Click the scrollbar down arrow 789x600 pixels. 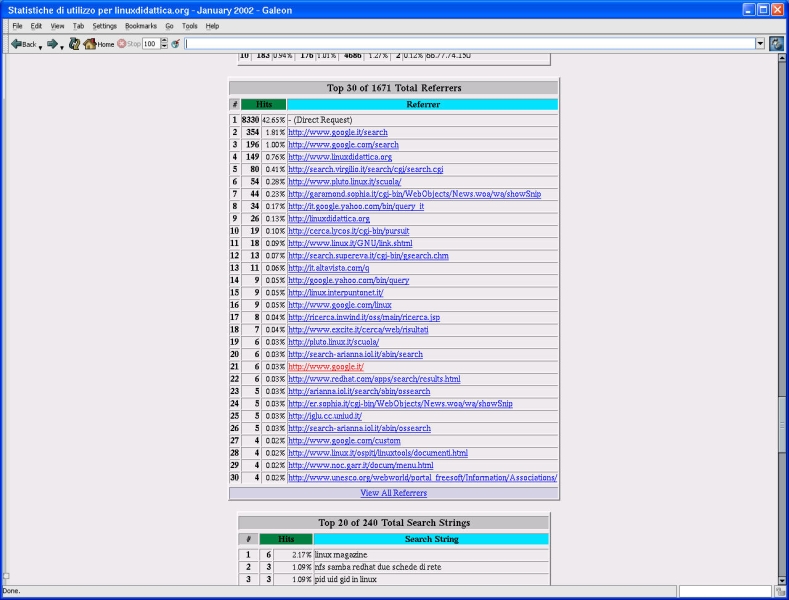tap(782, 580)
